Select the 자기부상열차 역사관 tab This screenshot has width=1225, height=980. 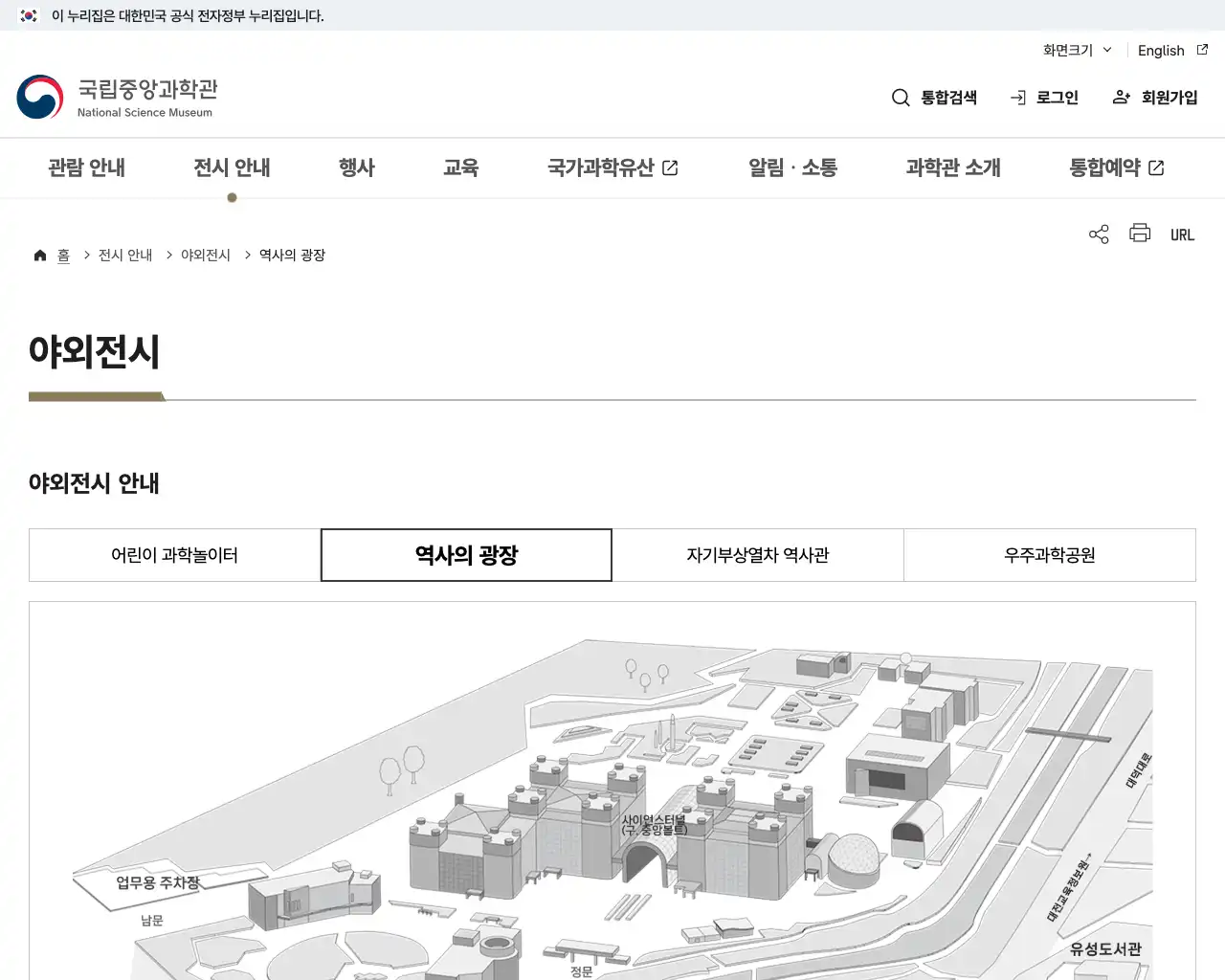click(757, 555)
